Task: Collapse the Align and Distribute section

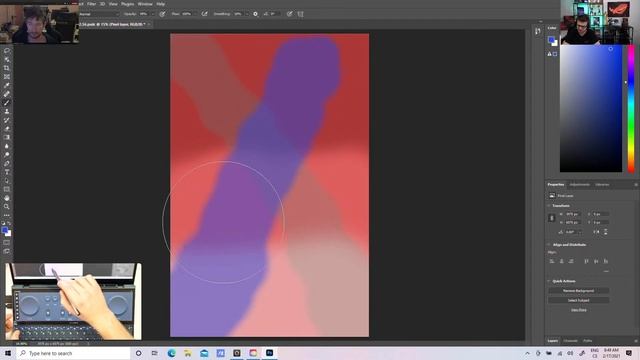Action: [x=549, y=244]
